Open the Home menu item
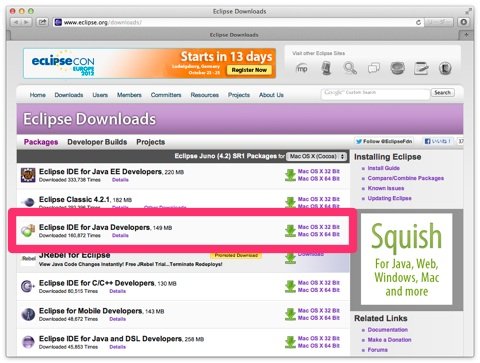Screen dimensions: 480x363 click(x=38, y=95)
